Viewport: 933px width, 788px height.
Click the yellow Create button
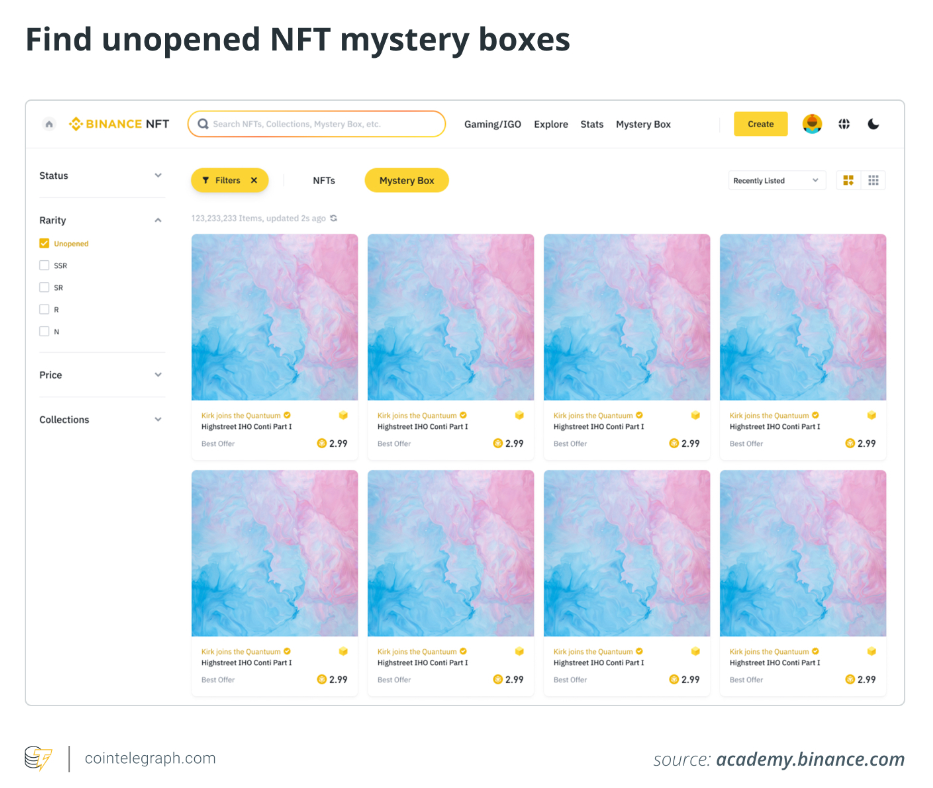[x=760, y=124]
